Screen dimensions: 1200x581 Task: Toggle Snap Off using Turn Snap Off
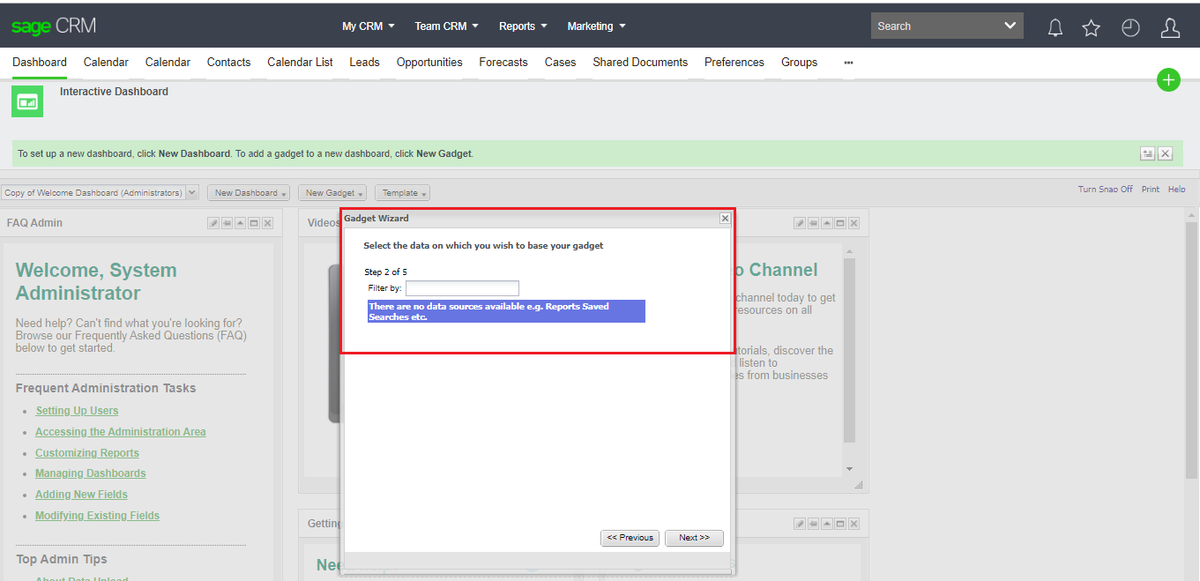[x=1105, y=188]
